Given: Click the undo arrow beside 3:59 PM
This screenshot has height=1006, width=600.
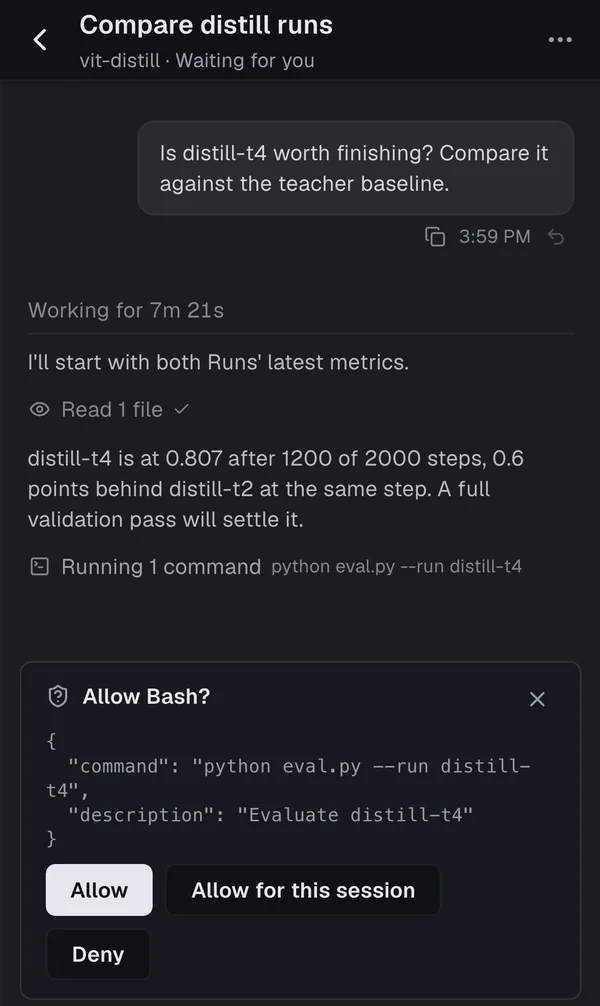Looking at the screenshot, I should [x=556, y=237].
